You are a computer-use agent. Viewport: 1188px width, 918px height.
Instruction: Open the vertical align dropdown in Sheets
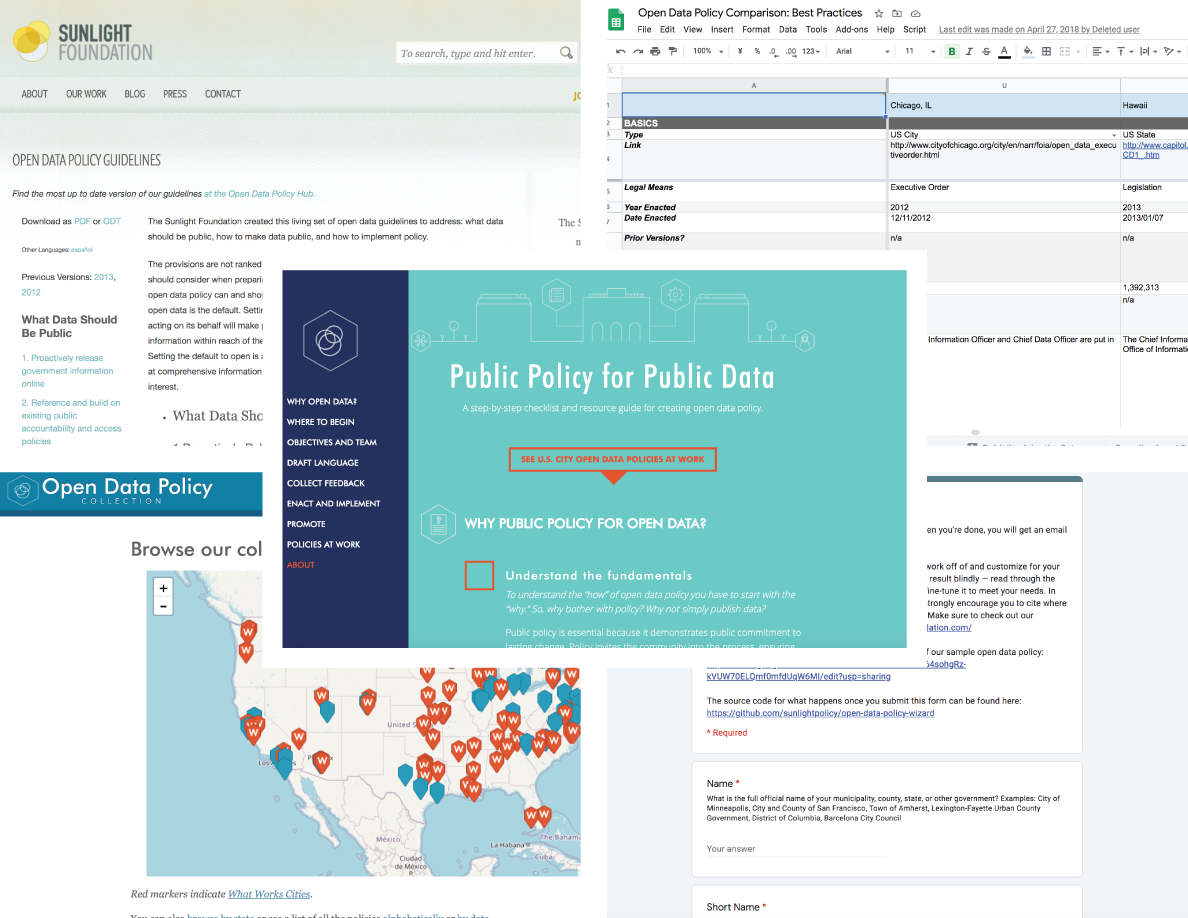(1125, 52)
